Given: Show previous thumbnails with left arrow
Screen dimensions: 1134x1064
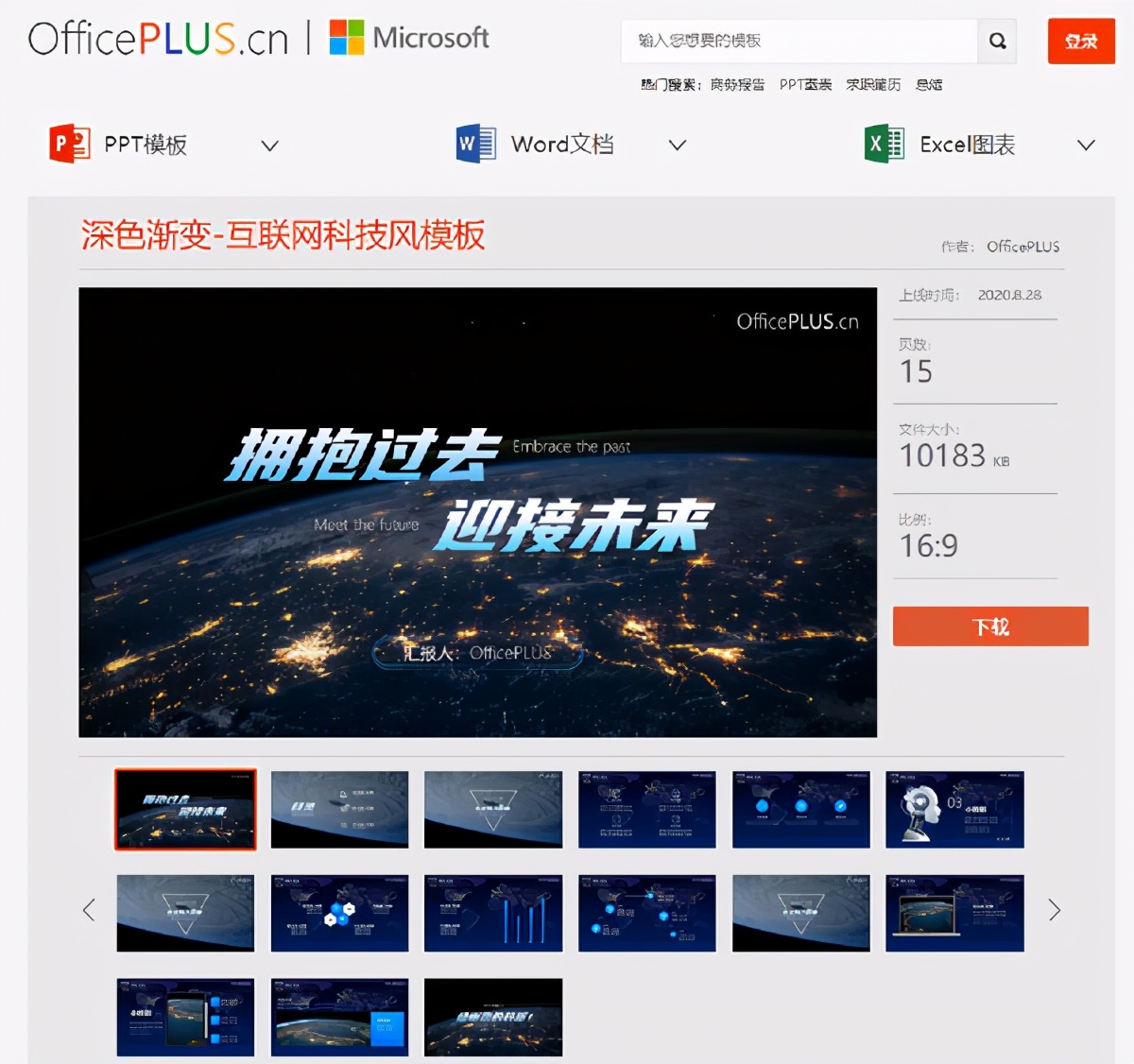Looking at the screenshot, I should [x=89, y=910].
